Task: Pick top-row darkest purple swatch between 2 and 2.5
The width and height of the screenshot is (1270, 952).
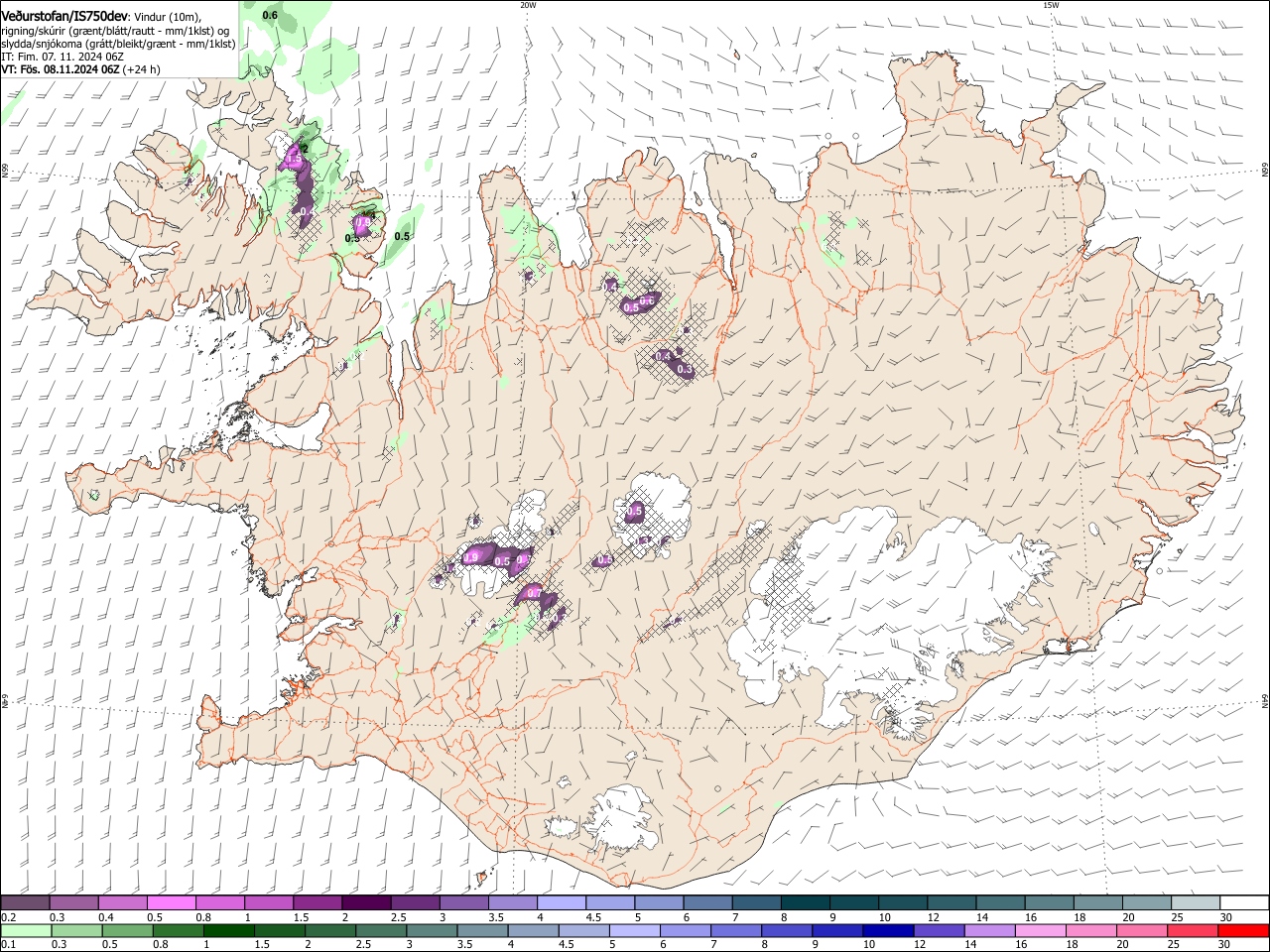Action: point(365,902)
